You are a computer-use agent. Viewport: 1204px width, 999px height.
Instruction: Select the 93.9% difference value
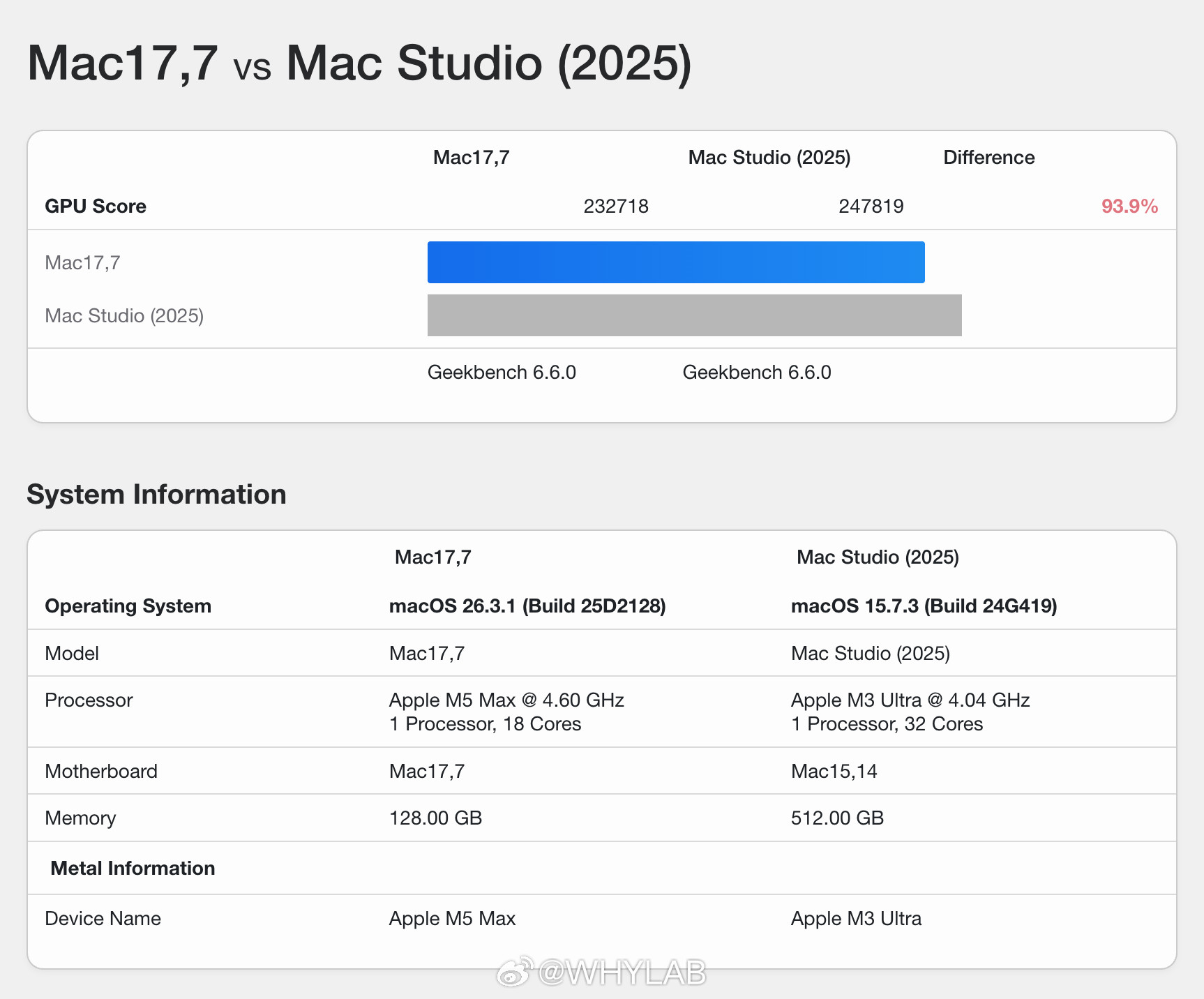point(1129,206)
